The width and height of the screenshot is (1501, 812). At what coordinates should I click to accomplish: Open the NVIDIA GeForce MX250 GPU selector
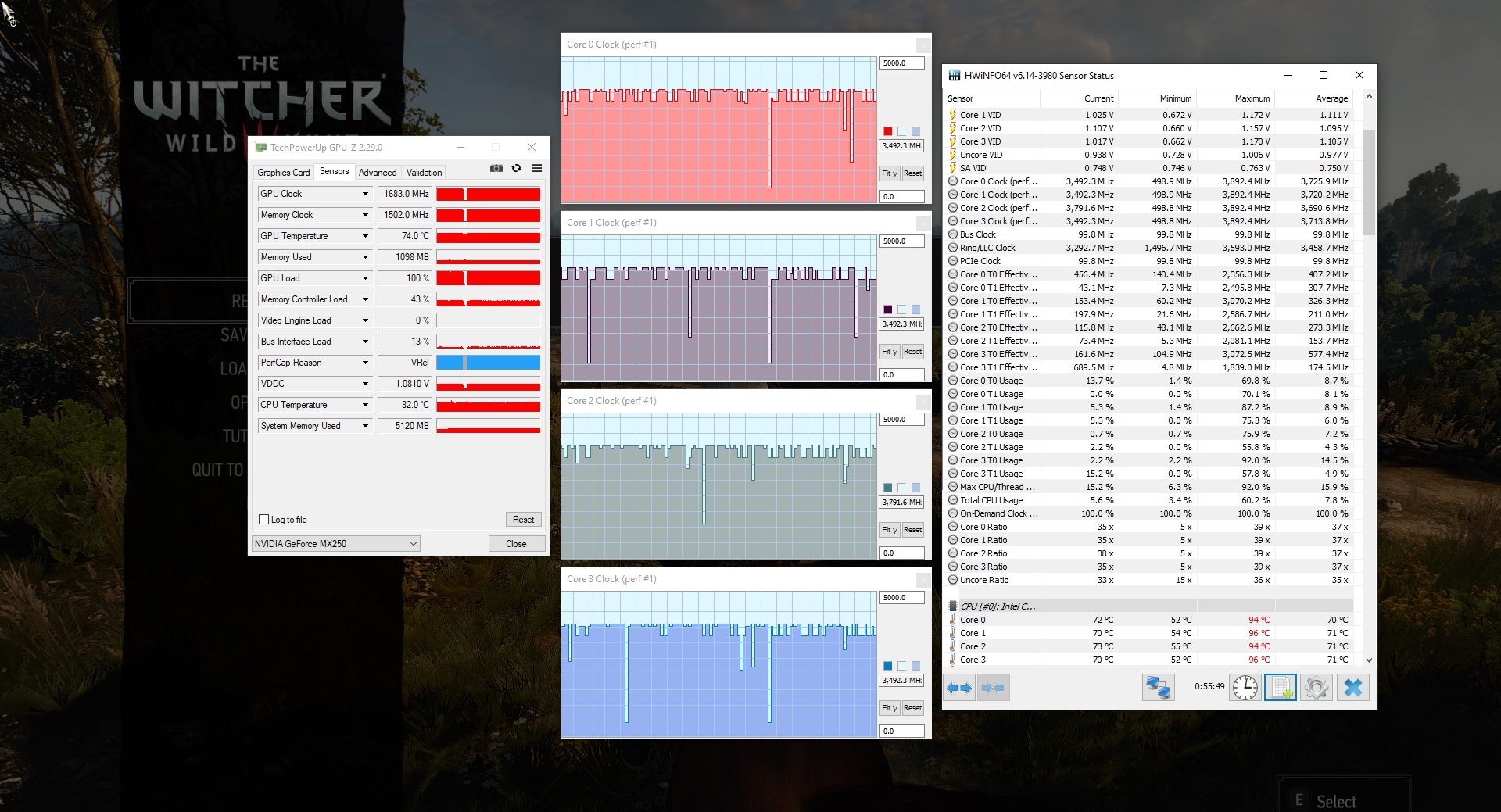[335, 544]
